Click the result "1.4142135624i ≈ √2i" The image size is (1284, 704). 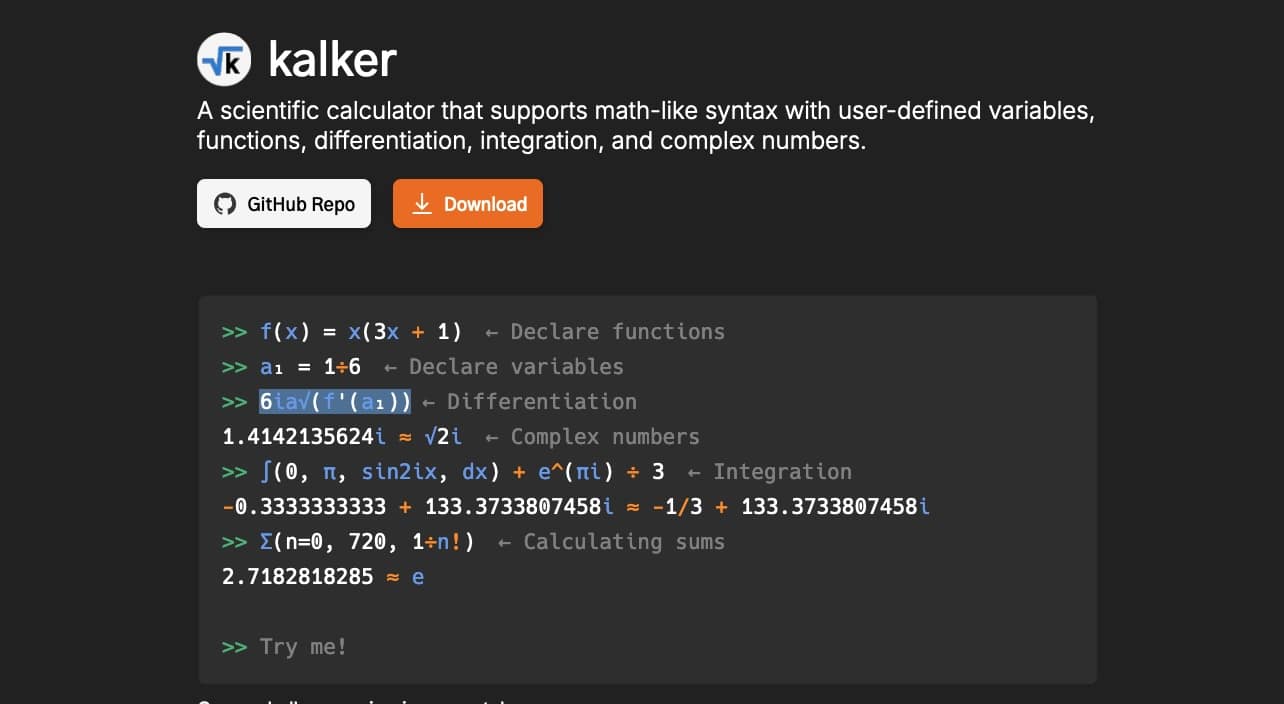point(342,437)
